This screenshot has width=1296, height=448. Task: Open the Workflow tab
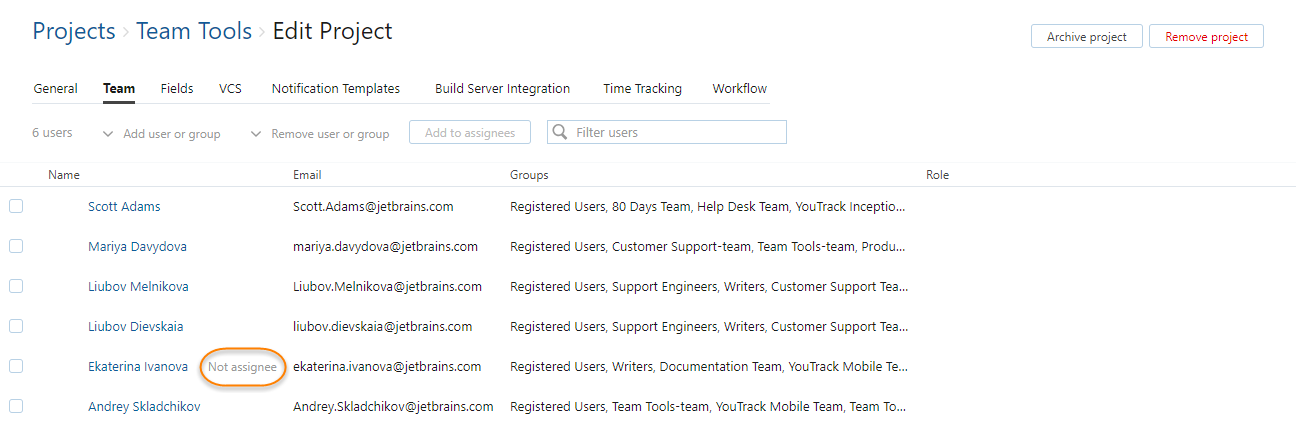click(739, 89)
